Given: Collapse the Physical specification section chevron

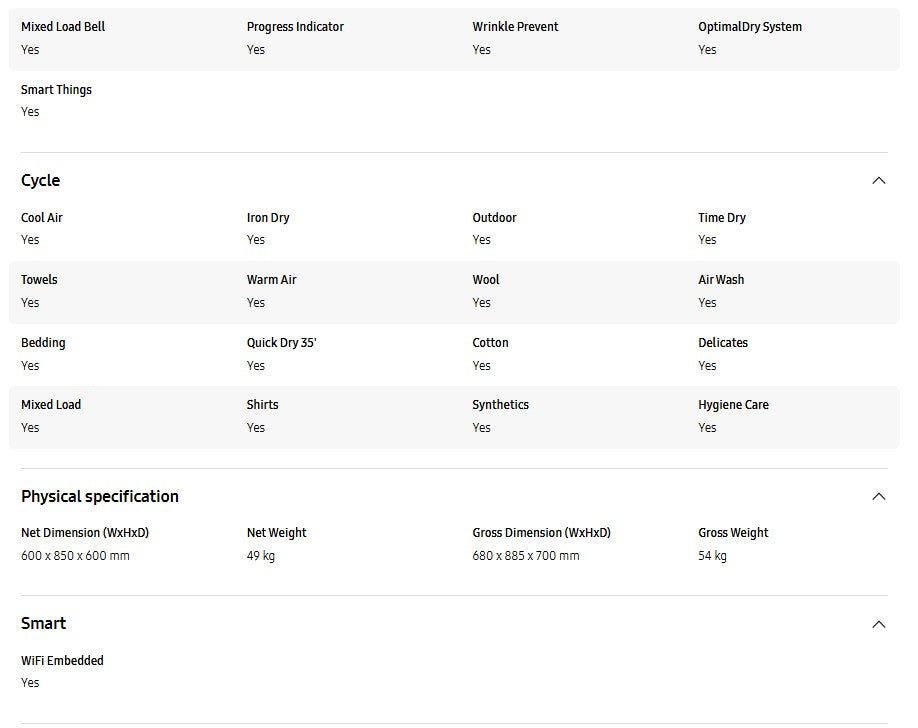Looking at the screenshot, I should pos(878,497).
